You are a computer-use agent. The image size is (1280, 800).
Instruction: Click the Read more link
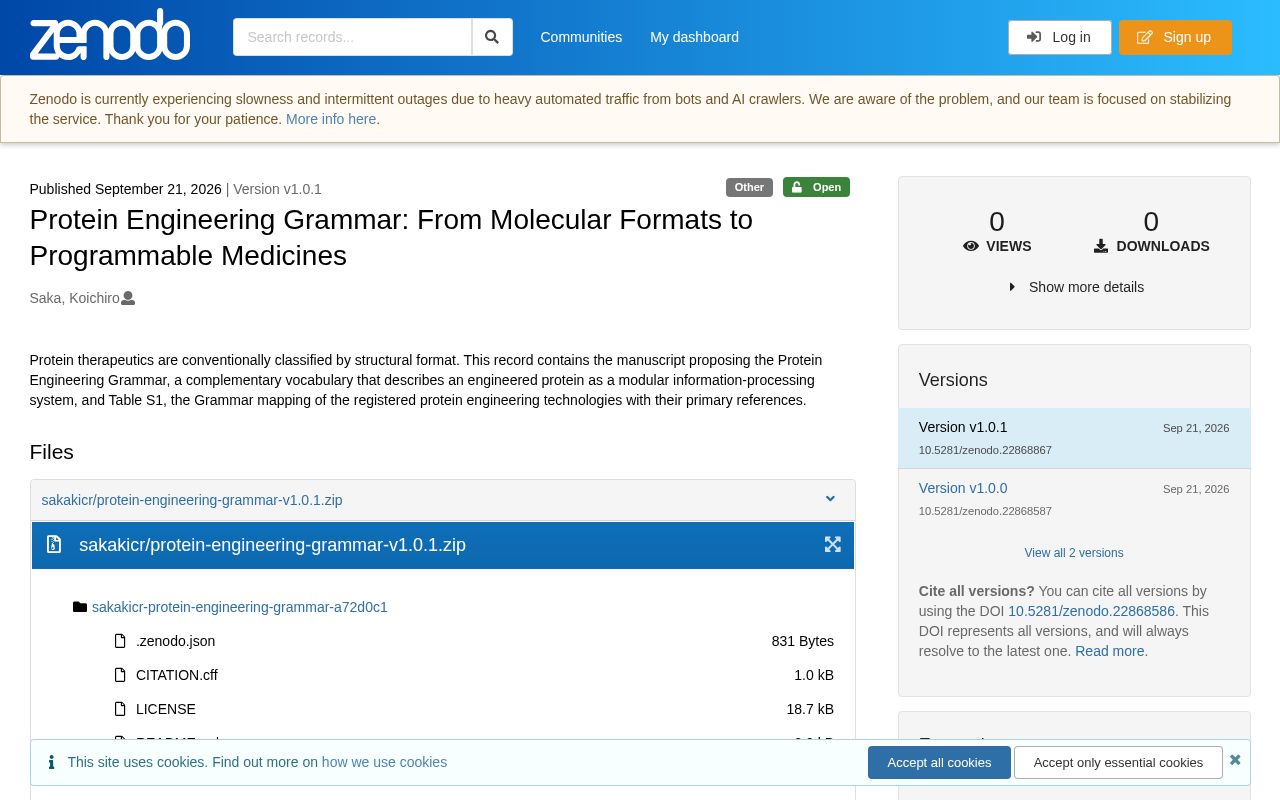tap(1110, 651)
